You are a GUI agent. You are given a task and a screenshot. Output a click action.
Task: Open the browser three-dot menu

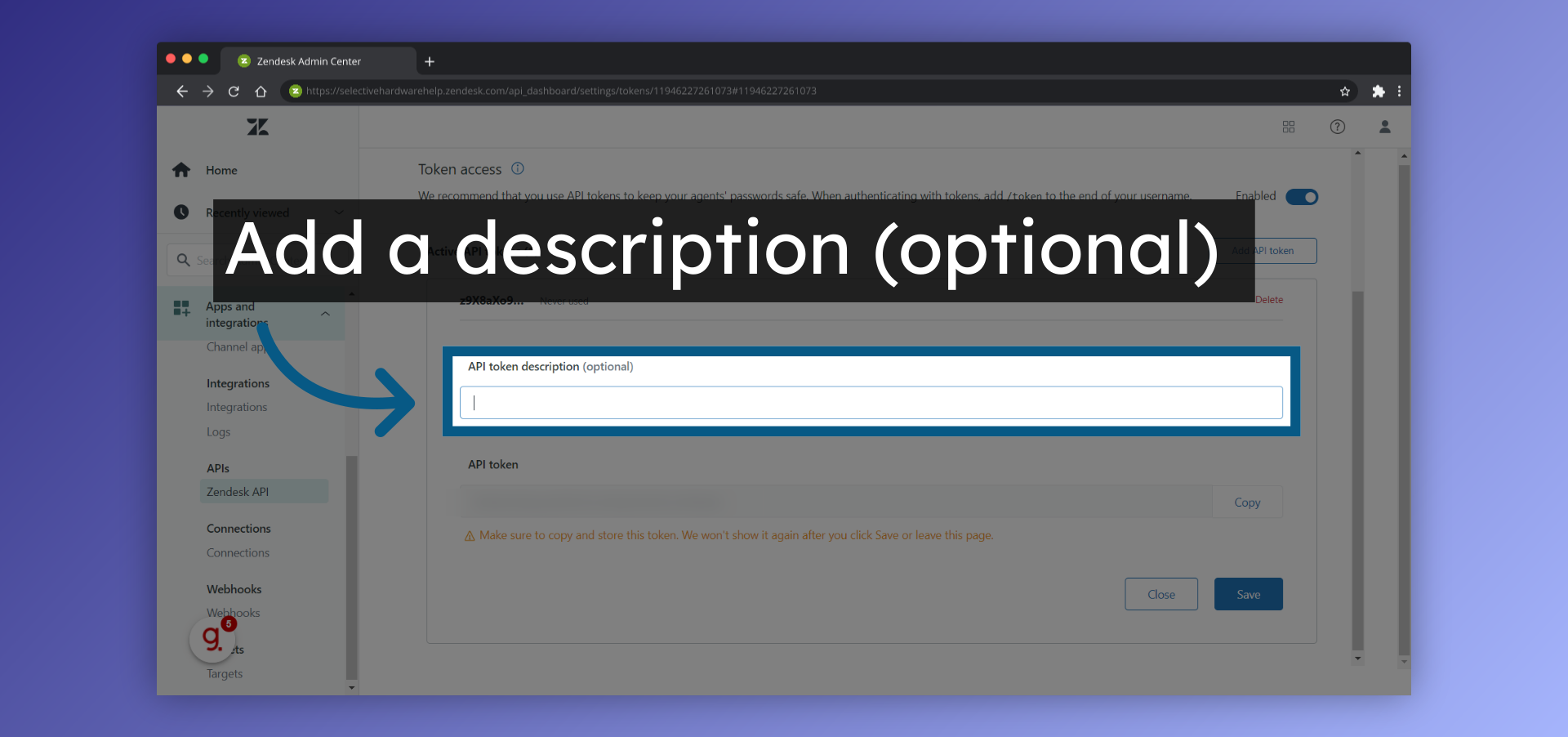point(1400,92)
